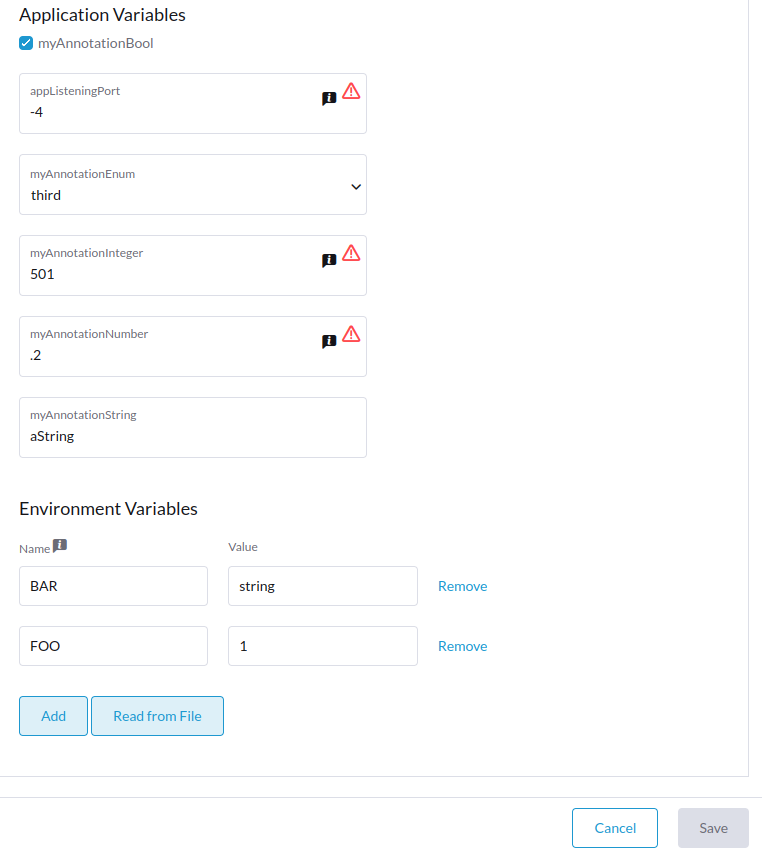Open the myAnnotationEnum dropdown
Screen dimensions: 762x853
(x=192, y=185)
